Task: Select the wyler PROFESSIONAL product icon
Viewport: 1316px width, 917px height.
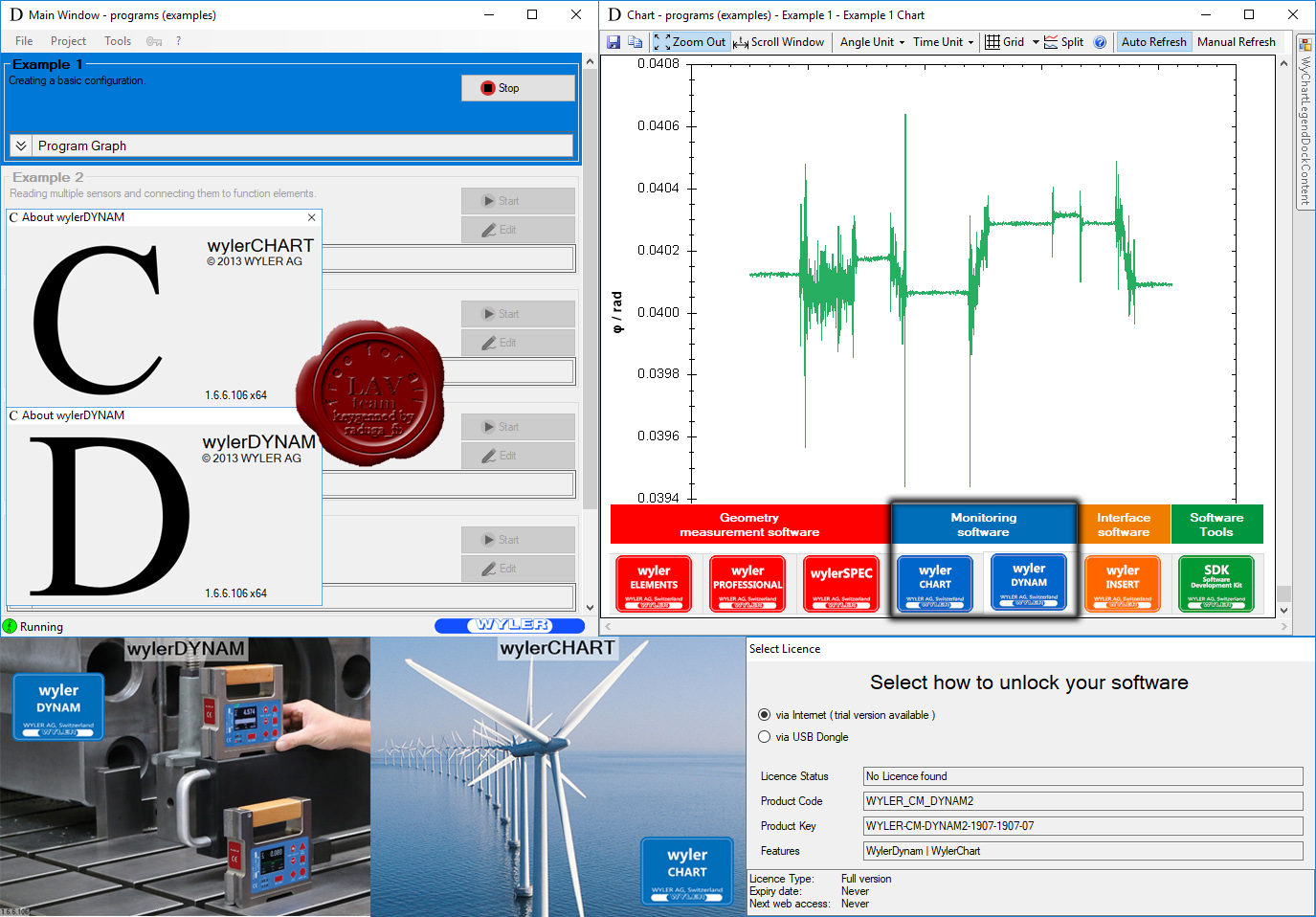Action: tap(747, 583)
